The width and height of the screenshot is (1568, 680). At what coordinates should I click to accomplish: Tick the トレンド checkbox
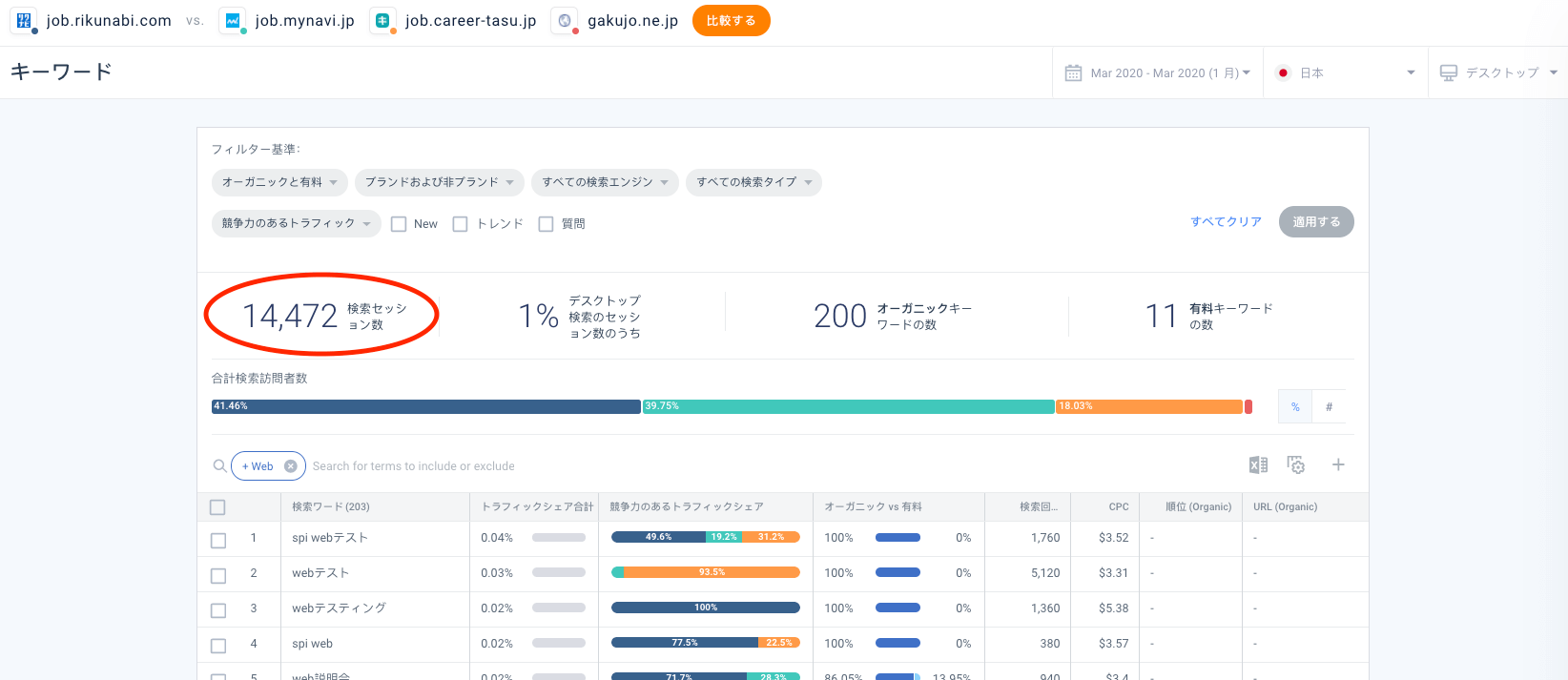pyautogui.click(x=460, y=224)
